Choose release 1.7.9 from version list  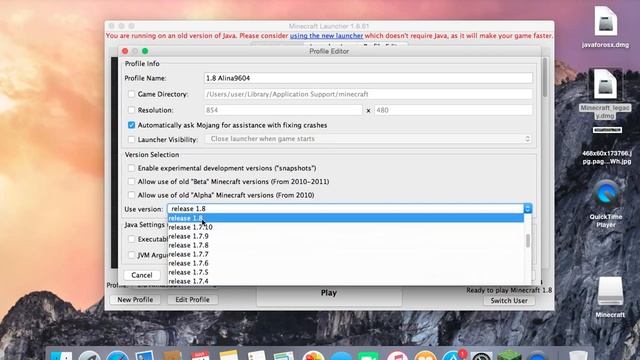(x=346, y=236)
